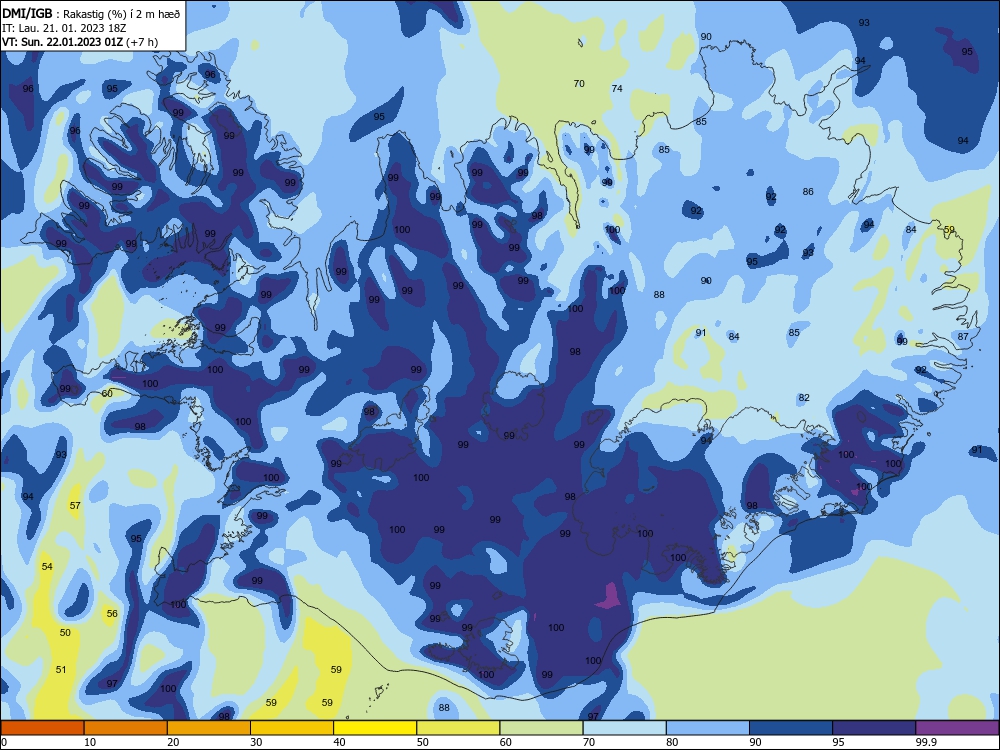Click the map value '54' on the yellow area

(47, 566)
